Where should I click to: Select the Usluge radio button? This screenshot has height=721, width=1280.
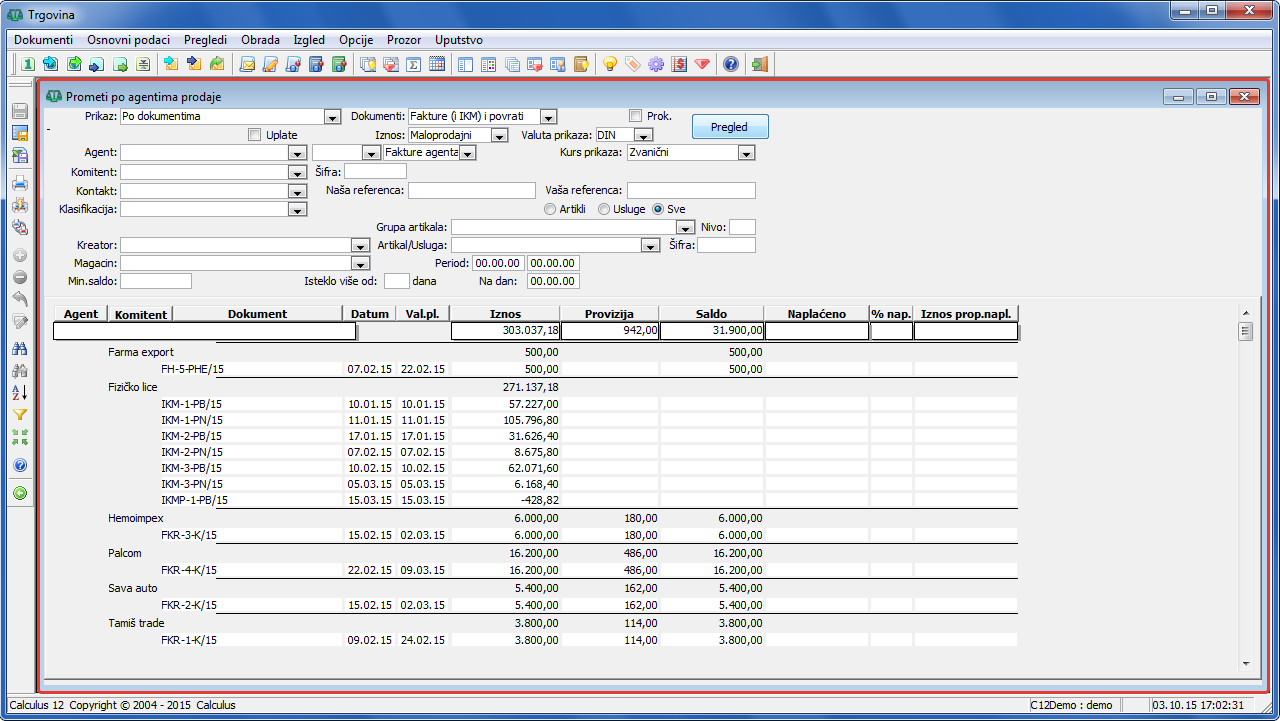[604, 209]
